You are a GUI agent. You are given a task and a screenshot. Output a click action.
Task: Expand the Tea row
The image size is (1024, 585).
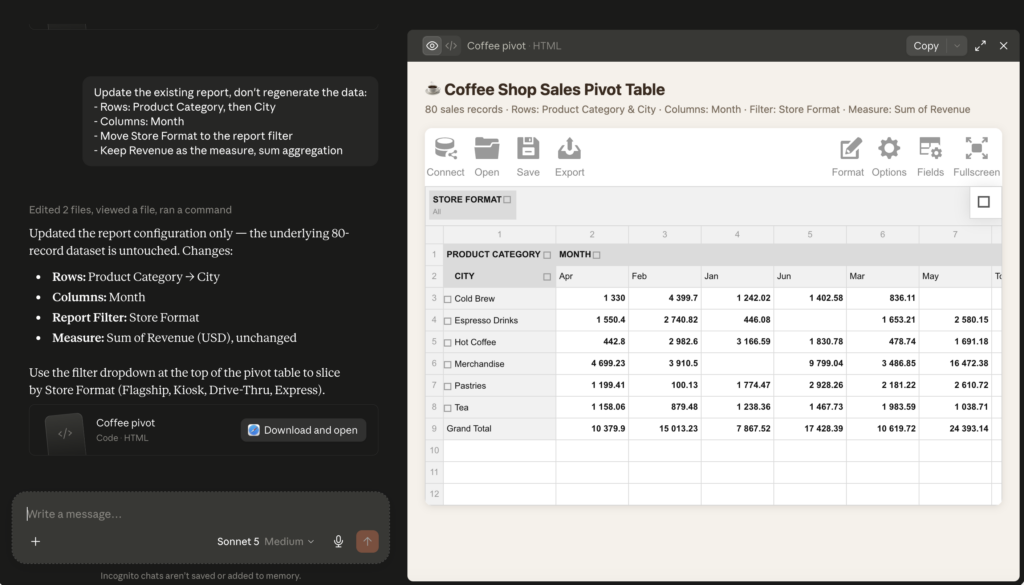[x=448, y=408]
